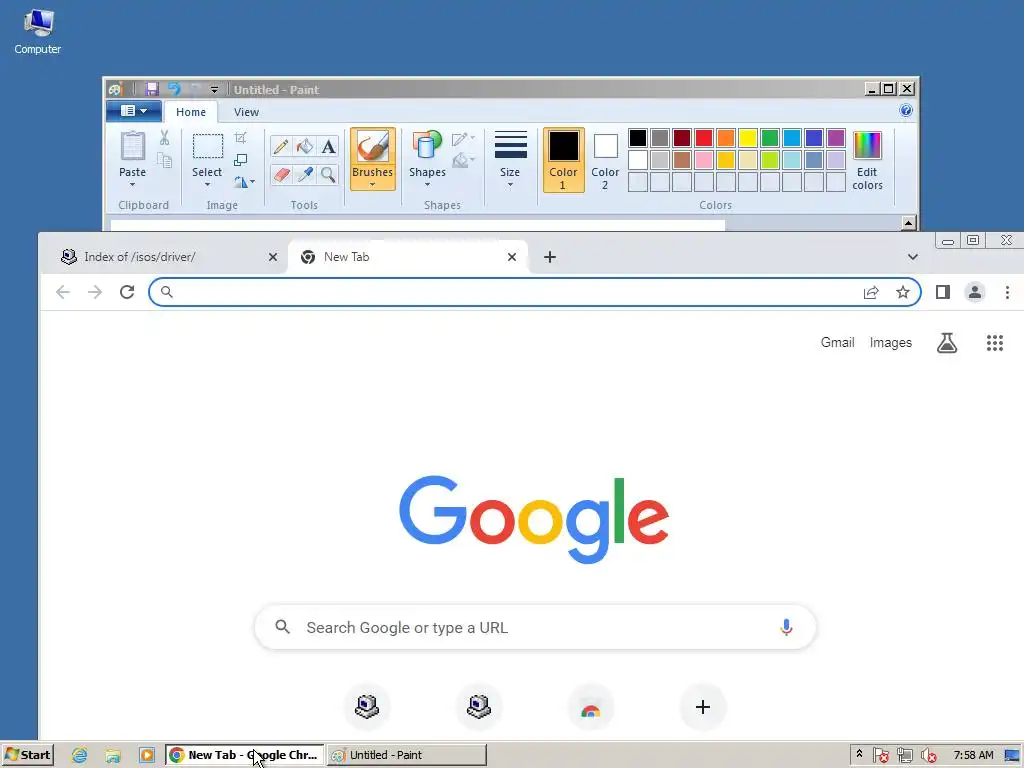The width and height of the screenshot is (1024, 768).
Task: Open Customize Quick Access Toolbar dropdown
Action: coord(214,89)
